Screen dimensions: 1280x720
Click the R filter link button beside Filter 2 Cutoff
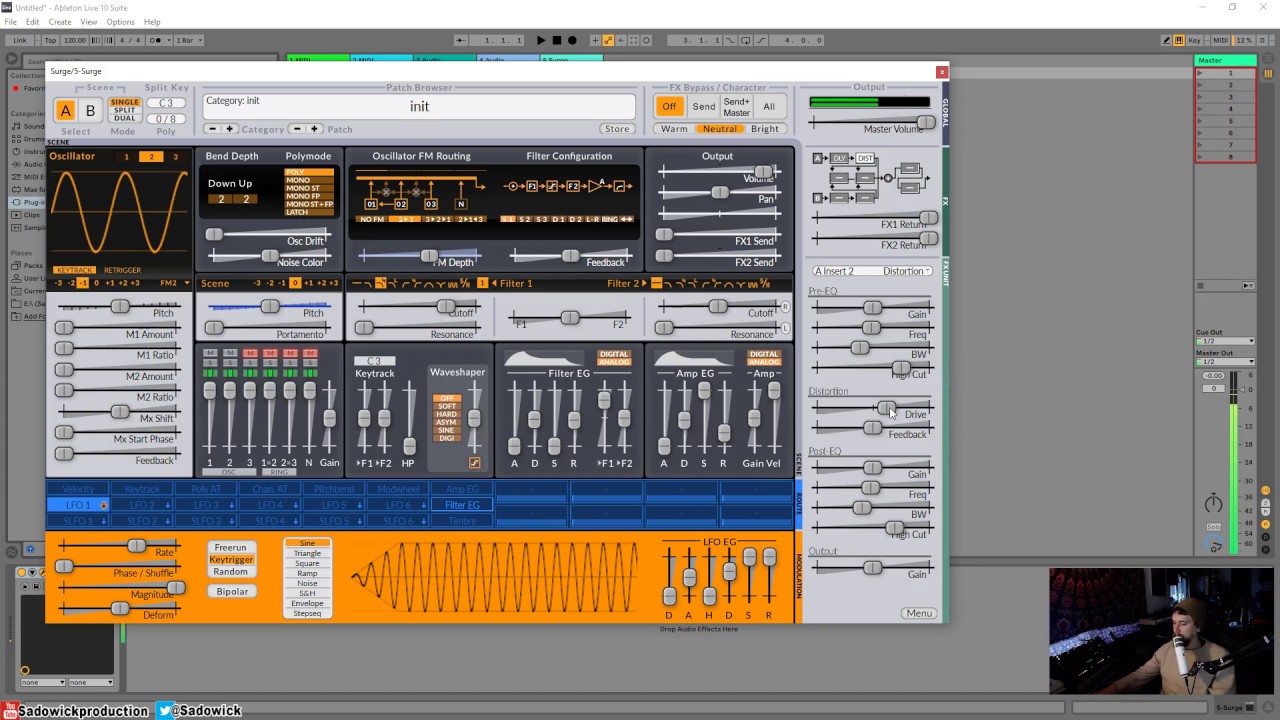click(785, 307)
